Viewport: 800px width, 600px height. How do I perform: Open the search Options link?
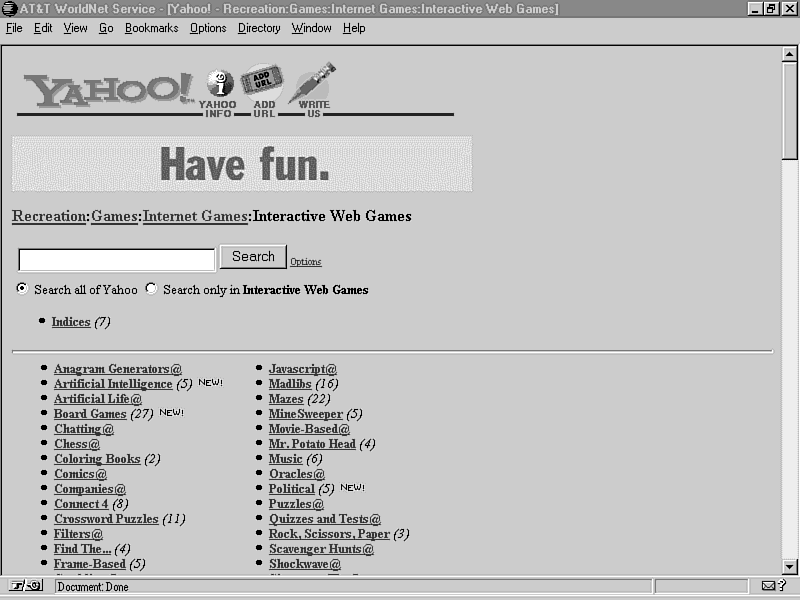[306, 262]
